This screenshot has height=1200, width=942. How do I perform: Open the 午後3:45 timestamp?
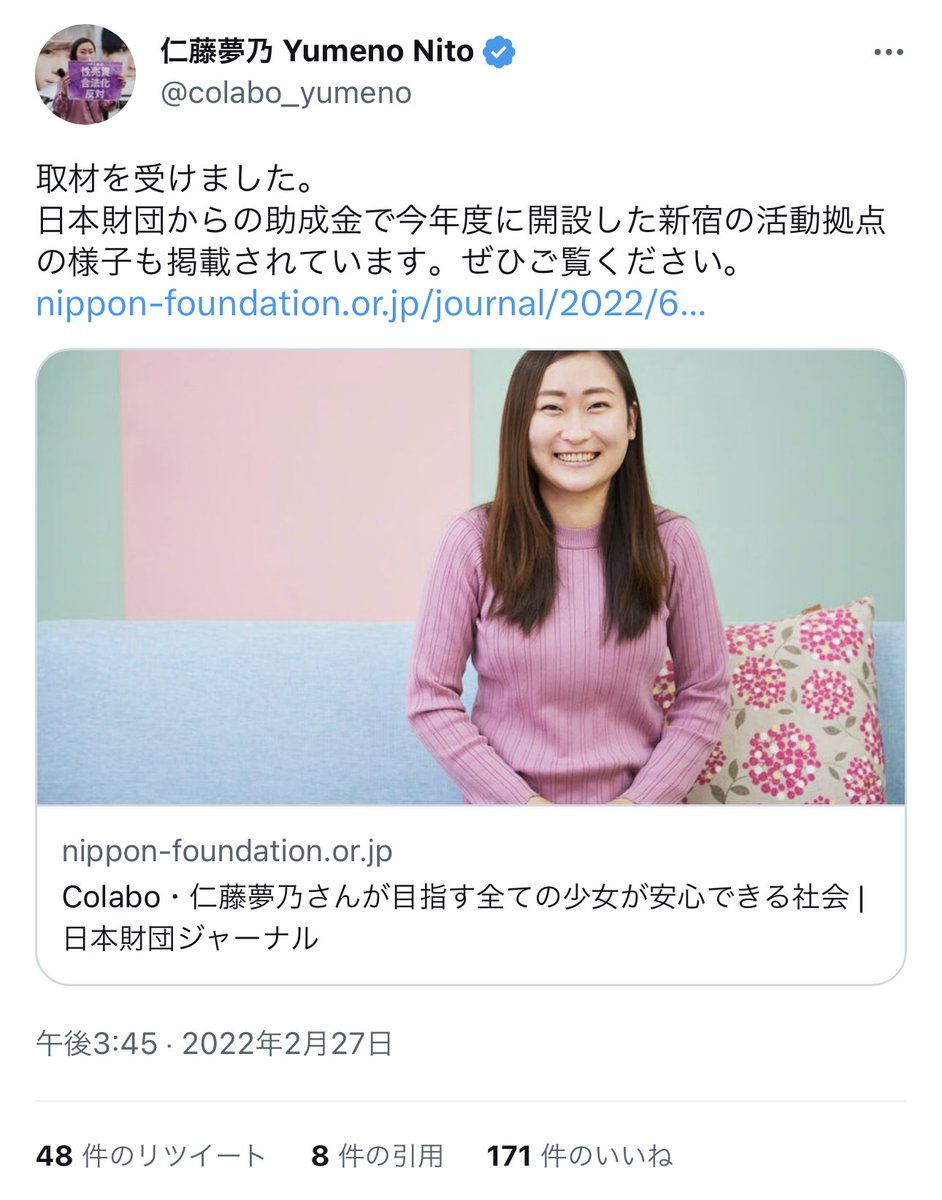(x=97, y=1044)
